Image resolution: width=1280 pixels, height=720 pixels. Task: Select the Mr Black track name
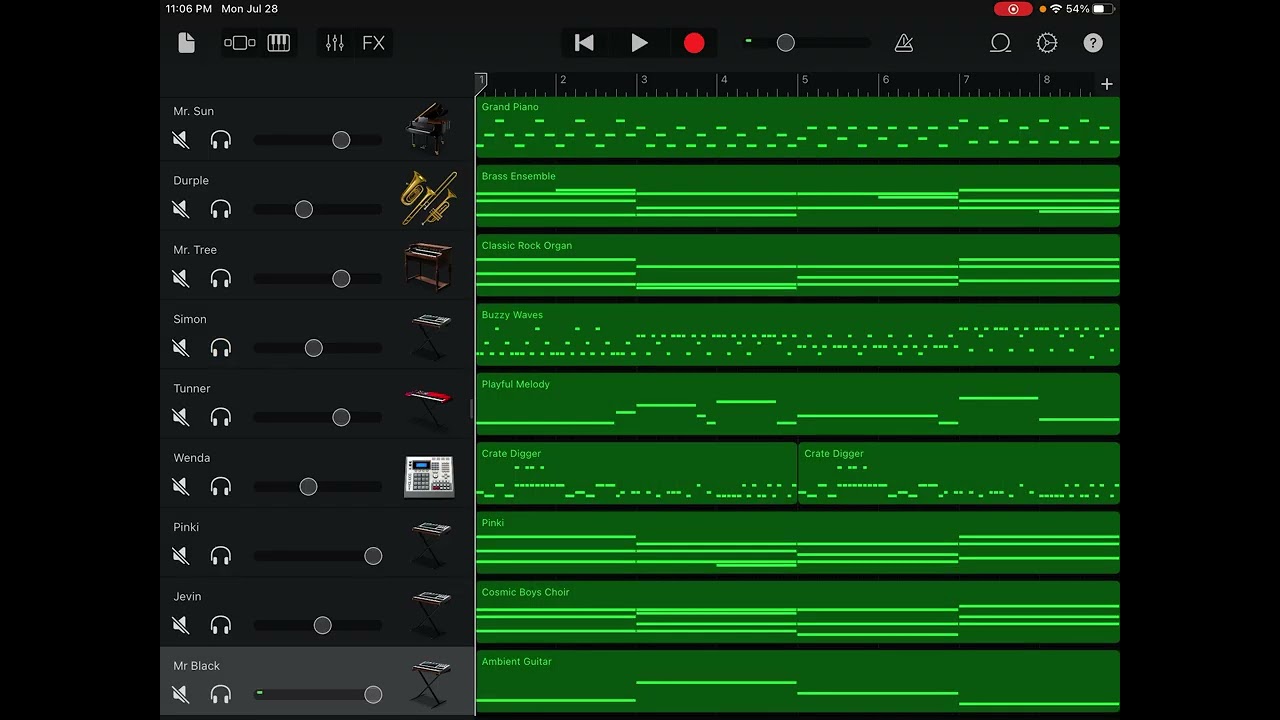pyautogui.click(x=197, y=666)
